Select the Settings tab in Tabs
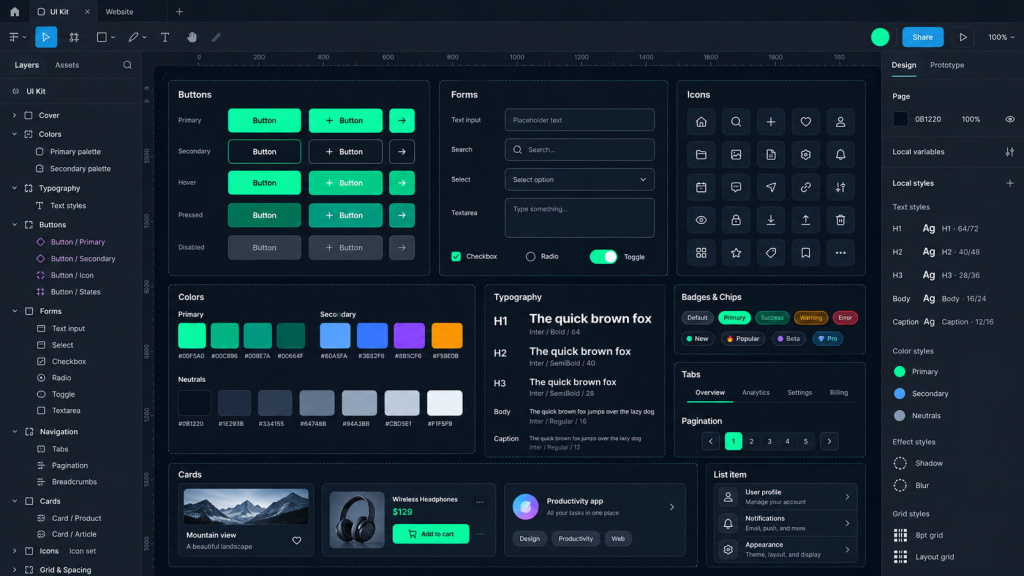 click(799, 392)
